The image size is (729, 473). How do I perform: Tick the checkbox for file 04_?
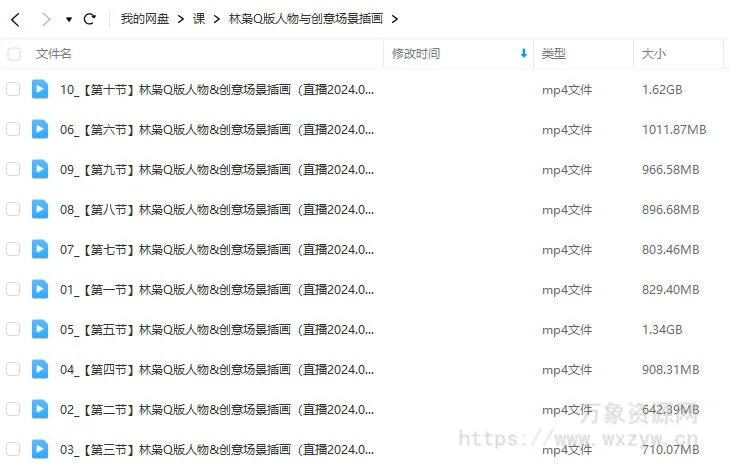(13, 369)
